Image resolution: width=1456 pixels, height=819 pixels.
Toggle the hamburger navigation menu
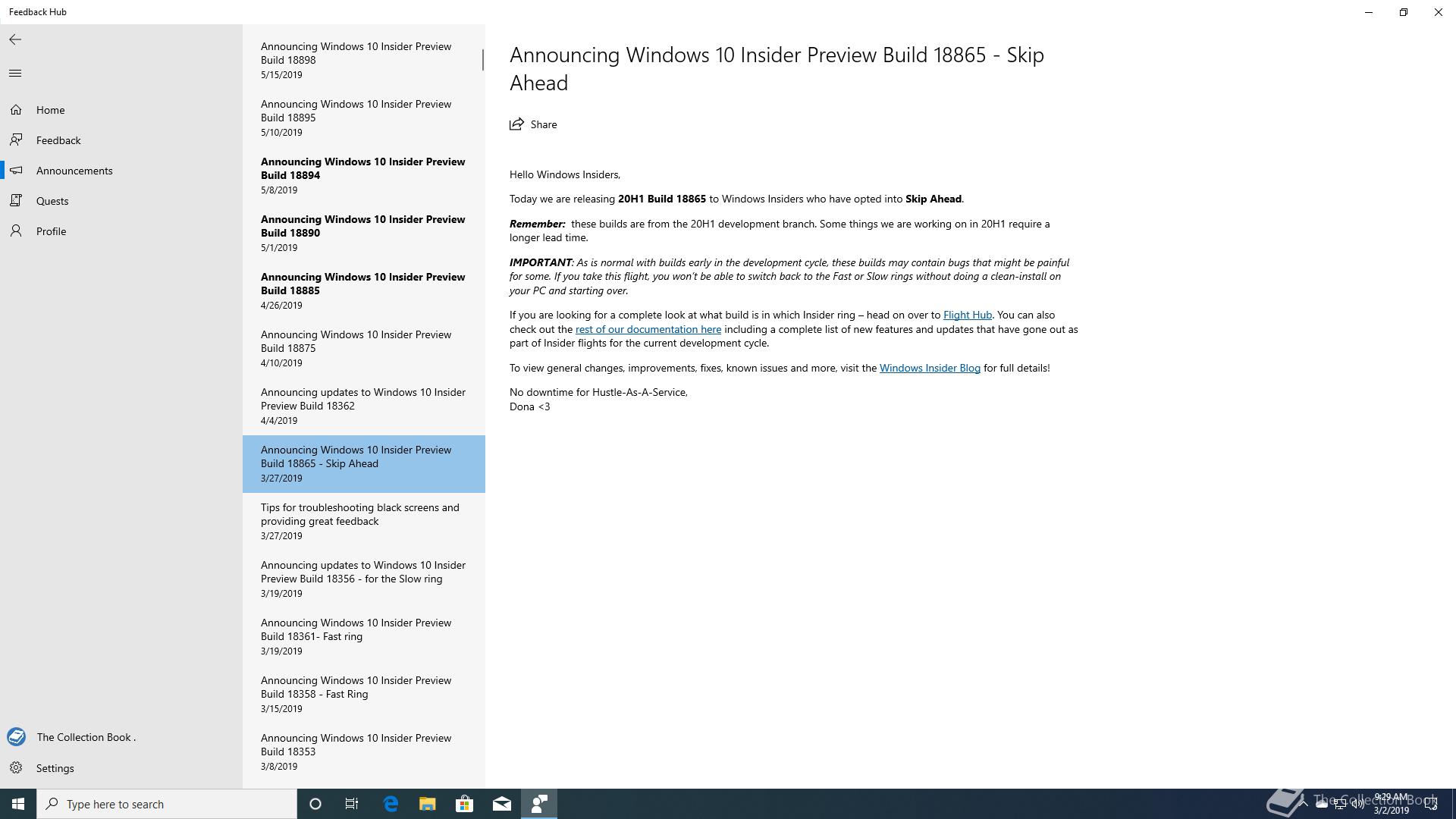pyautogui.click(x=15, y=73)
